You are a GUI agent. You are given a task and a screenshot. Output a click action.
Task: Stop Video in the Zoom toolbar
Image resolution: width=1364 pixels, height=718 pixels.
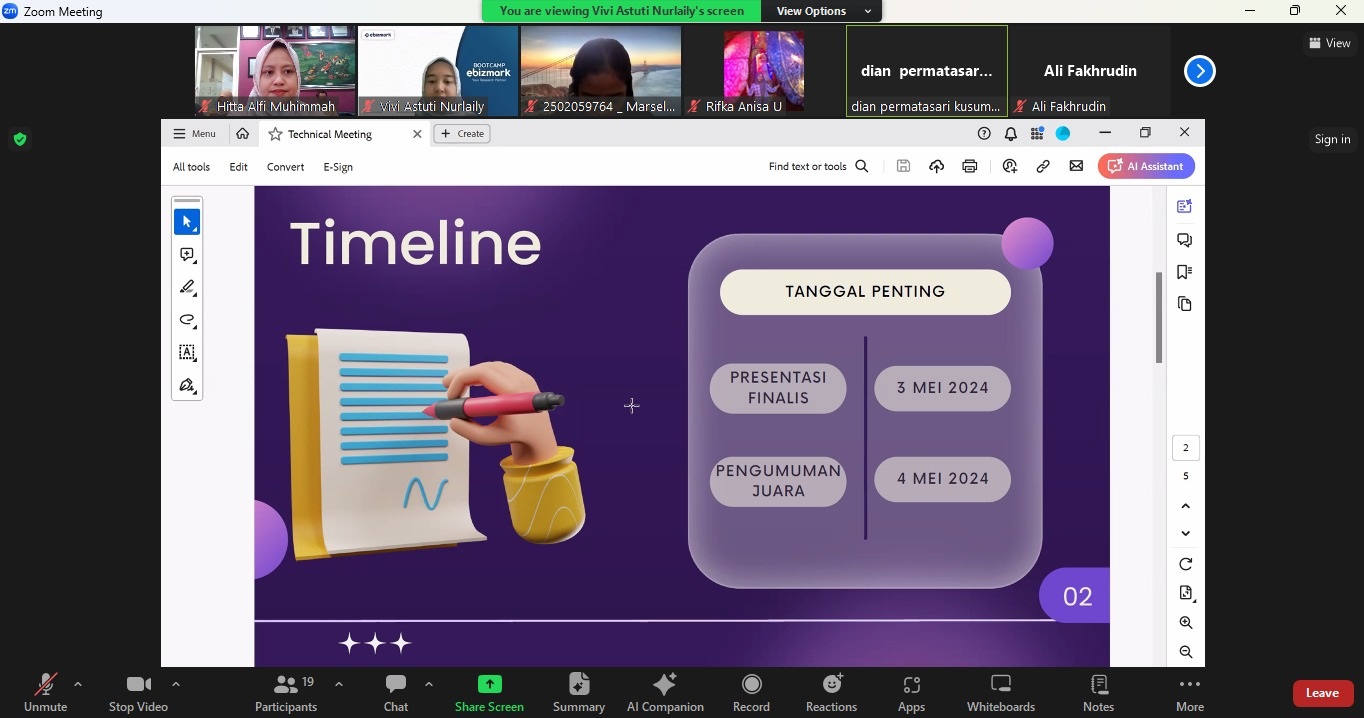tap(138, 692)
